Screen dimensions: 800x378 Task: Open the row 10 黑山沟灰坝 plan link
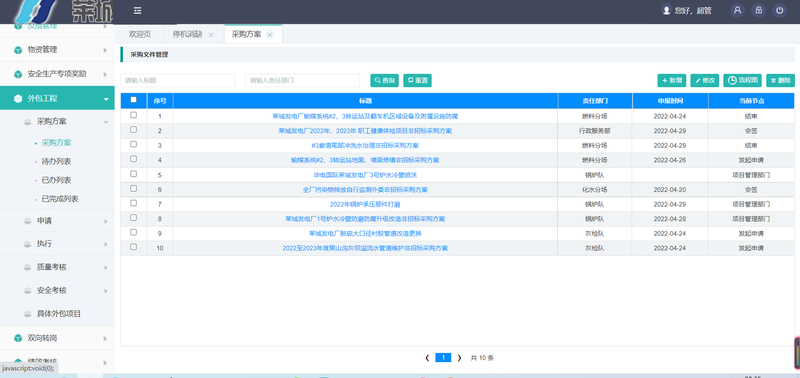click(365, 248)
